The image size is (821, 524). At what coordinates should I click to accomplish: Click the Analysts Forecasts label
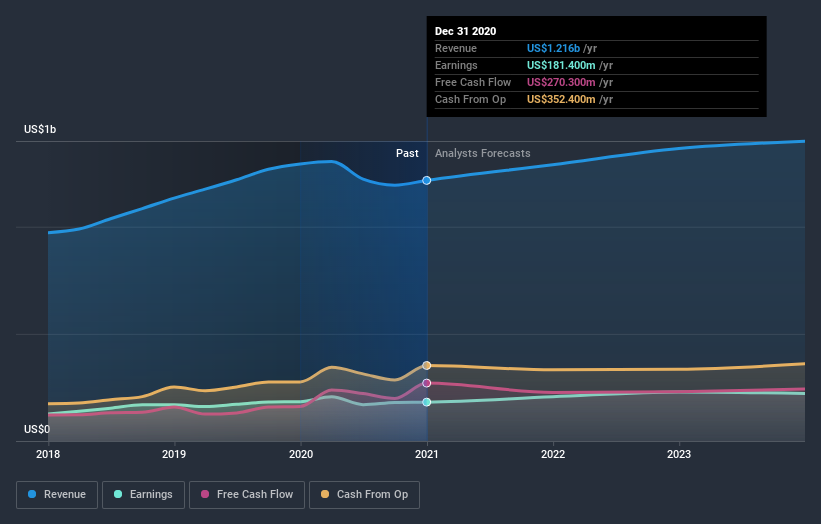[x=482, y=153]
